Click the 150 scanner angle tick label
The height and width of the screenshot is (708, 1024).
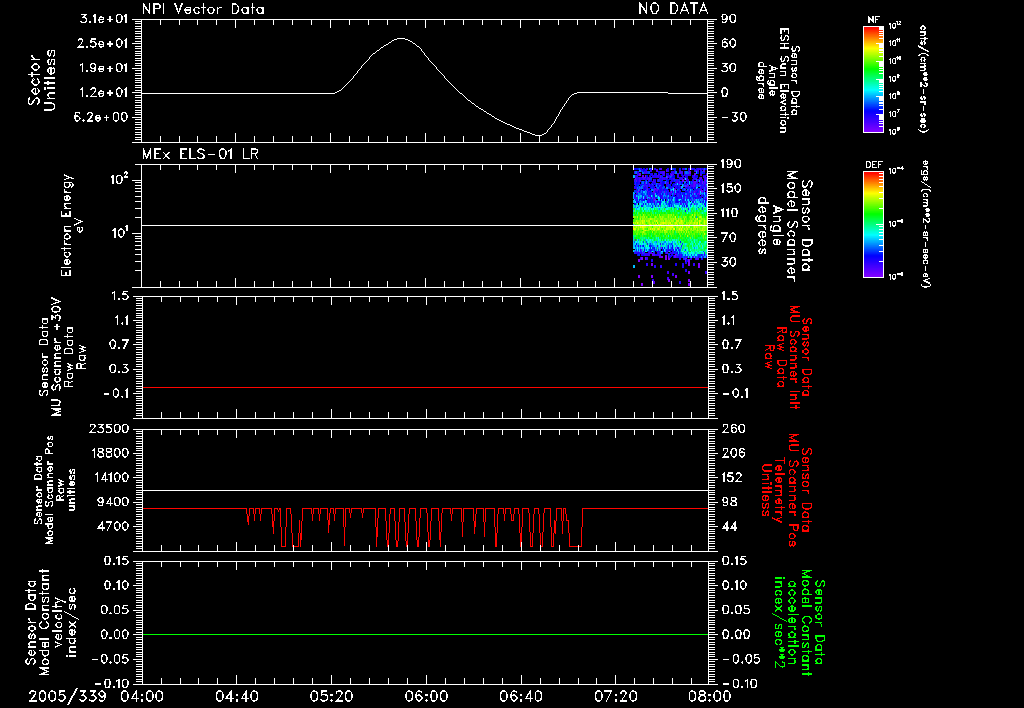point(731,188)
